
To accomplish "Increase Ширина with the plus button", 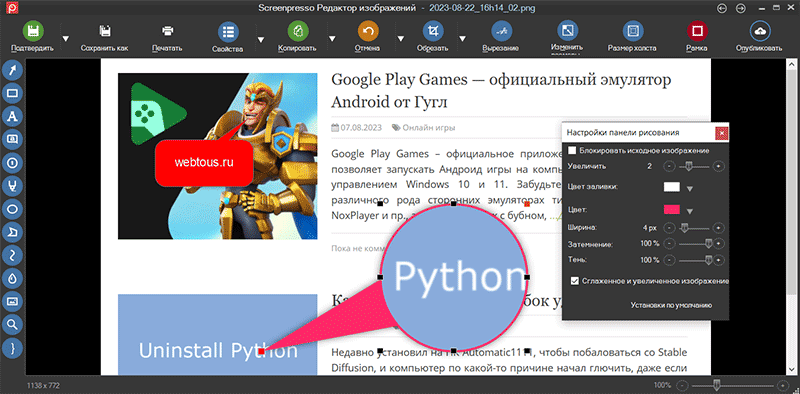I will [718, 228].
